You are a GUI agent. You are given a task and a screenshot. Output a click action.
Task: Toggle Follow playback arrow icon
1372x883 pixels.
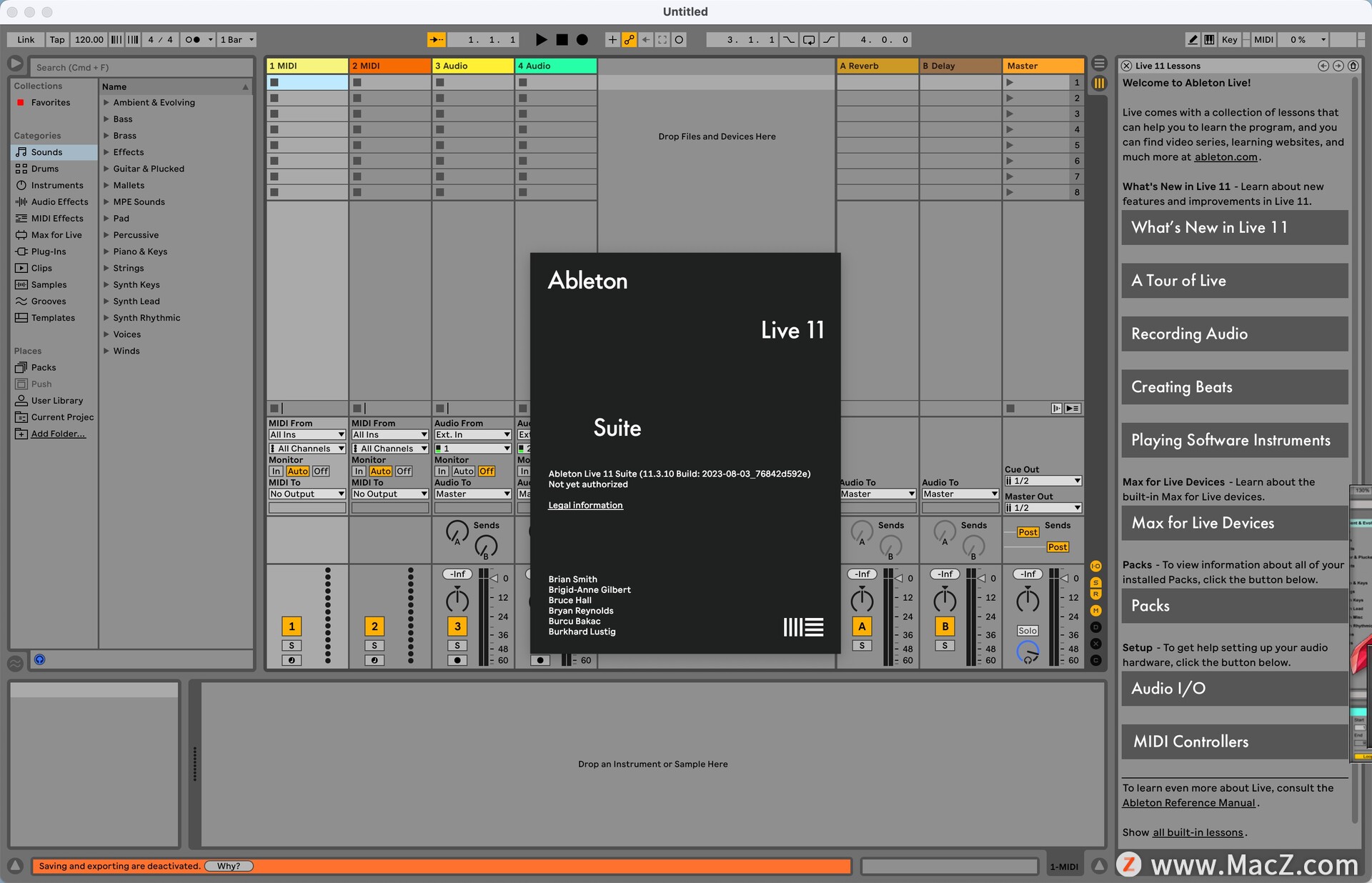tap(437, 40)
